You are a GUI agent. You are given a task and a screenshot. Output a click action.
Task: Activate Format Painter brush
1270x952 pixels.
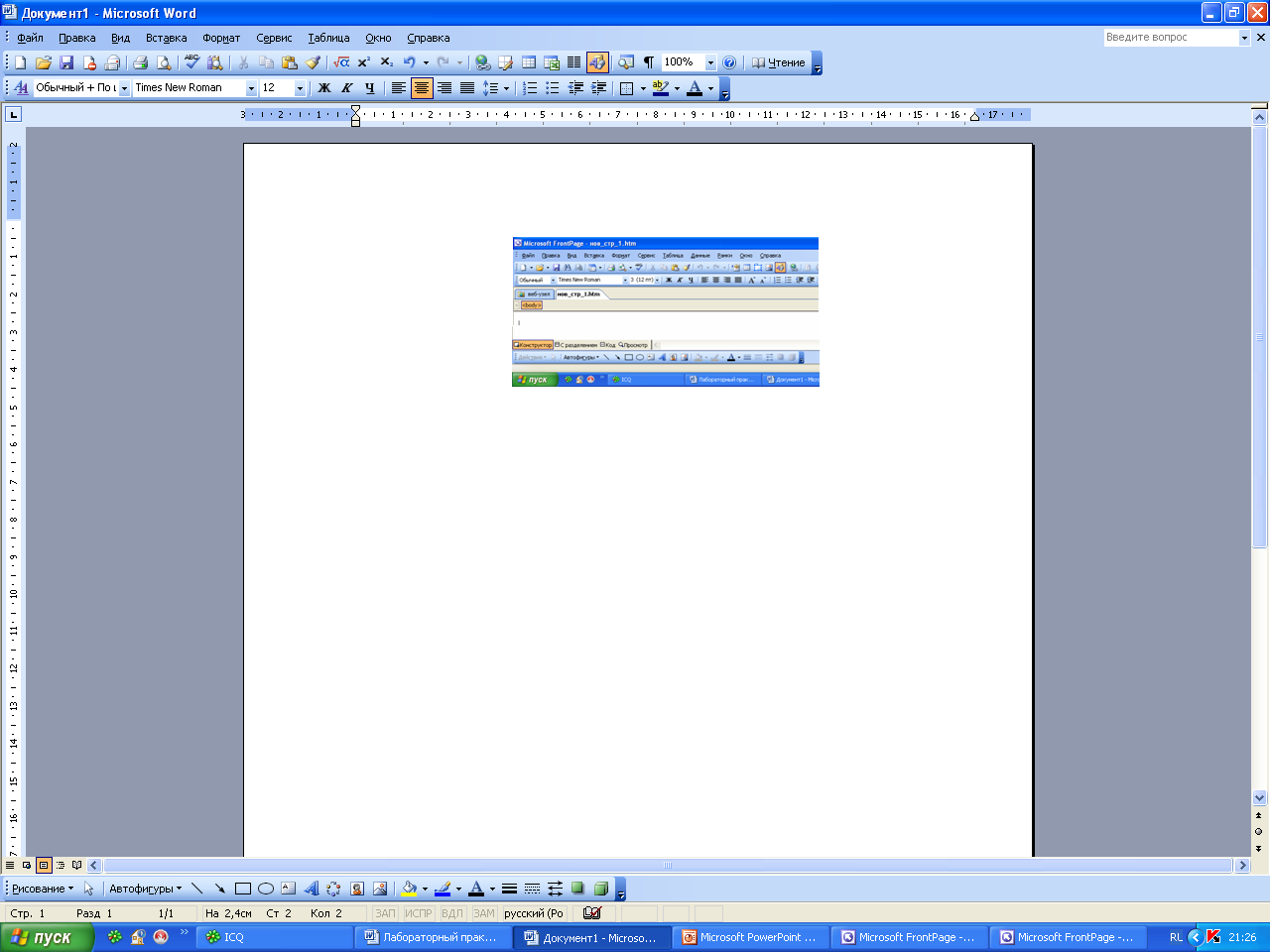pyautogui.click(x=313, y=62)
